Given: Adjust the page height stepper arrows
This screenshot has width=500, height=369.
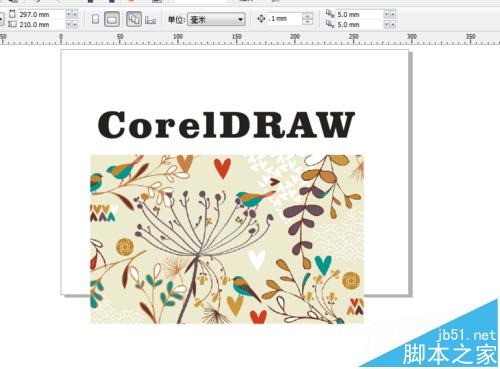Looking at the screenshot, I should coord(72,24).
